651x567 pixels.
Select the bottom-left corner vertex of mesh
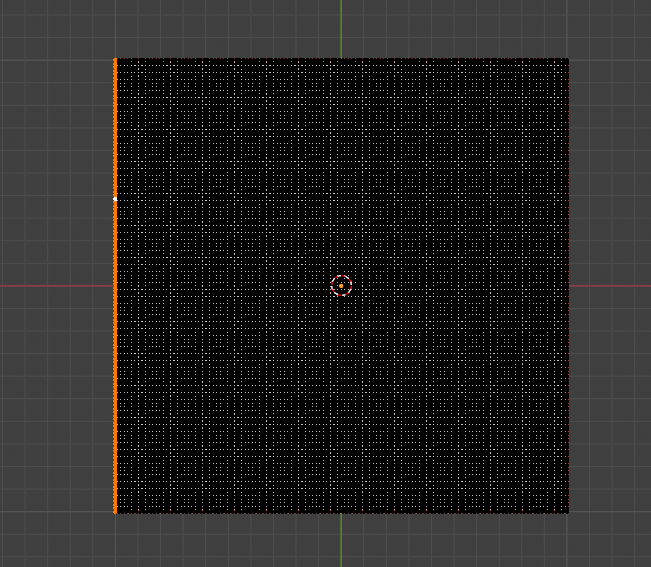[115, 513]
